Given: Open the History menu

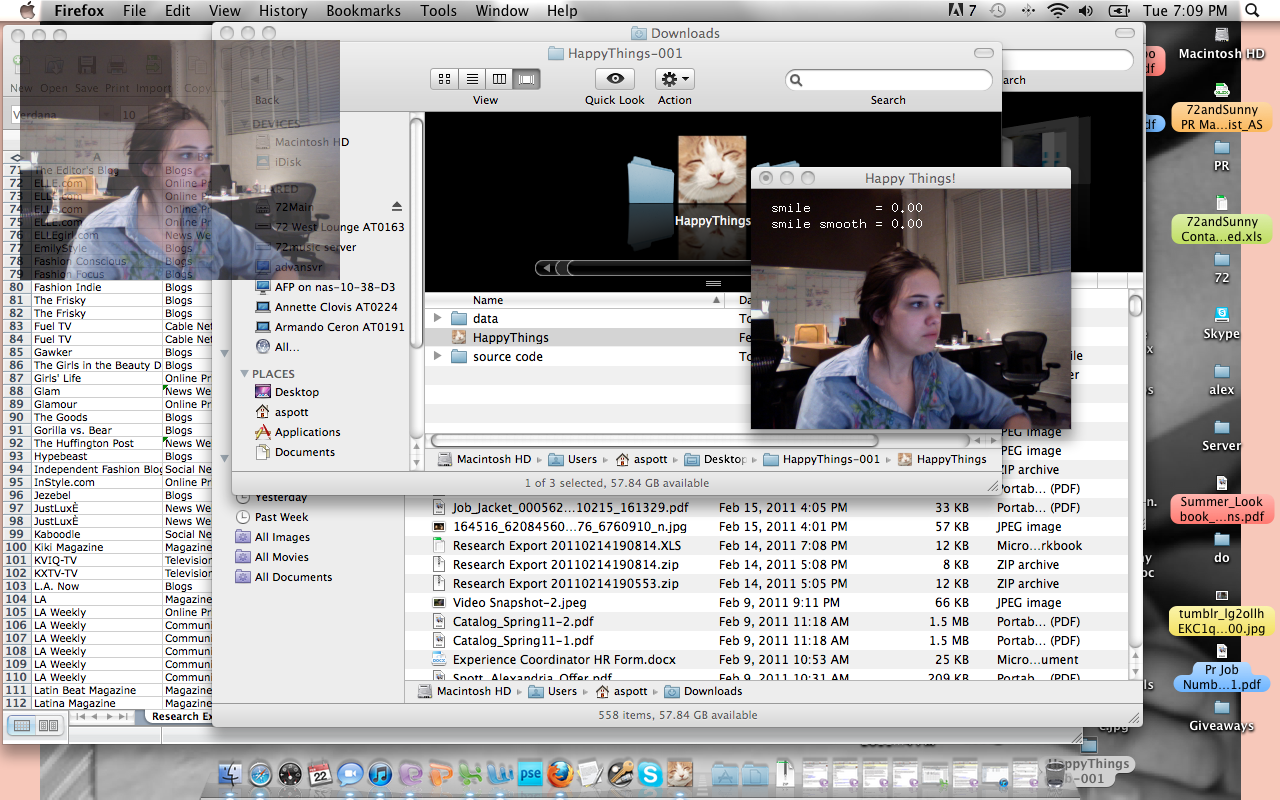Looking at the screenshot, I should tap(283, 11).
